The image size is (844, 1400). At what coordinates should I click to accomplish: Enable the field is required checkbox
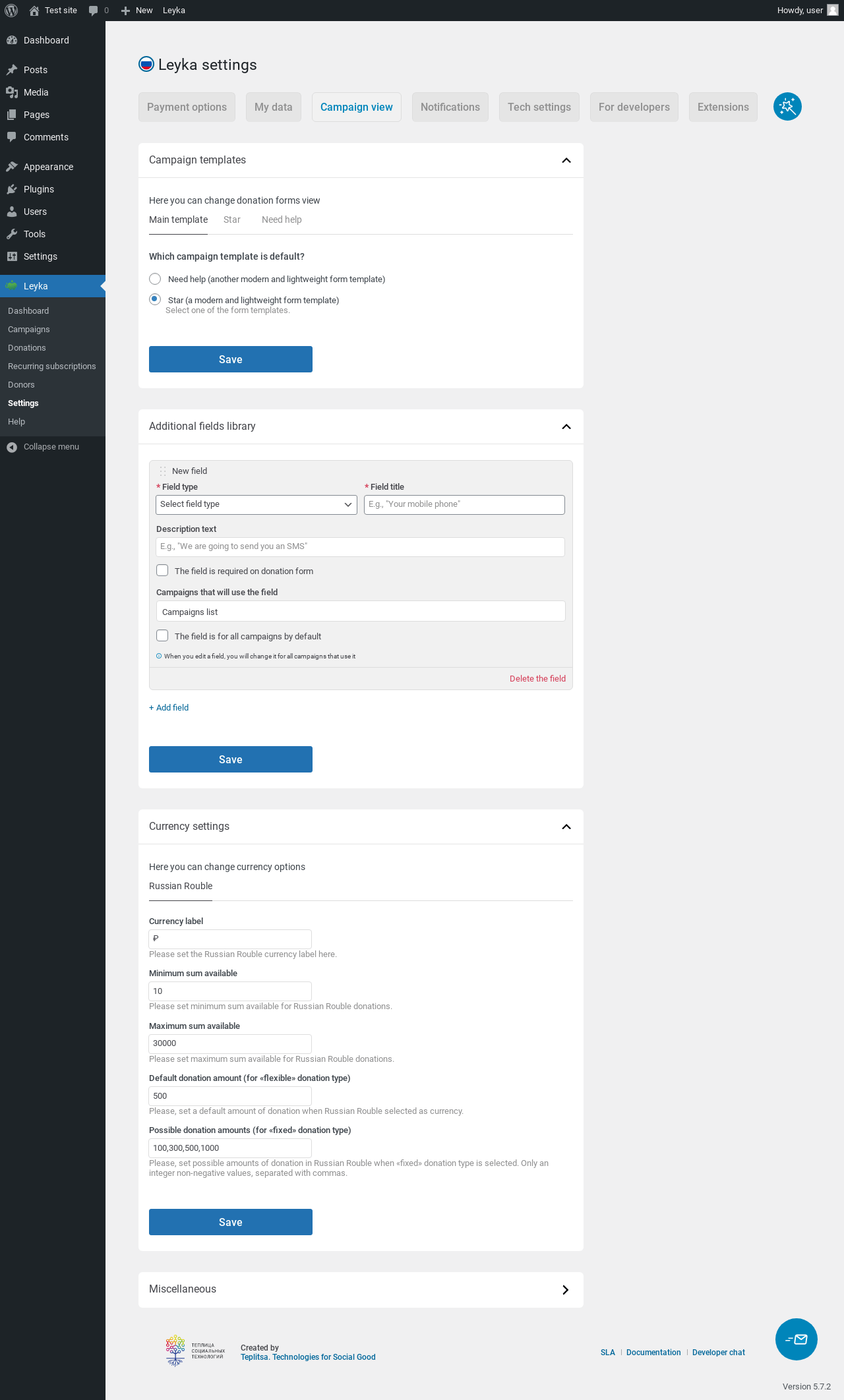(162, 570)
